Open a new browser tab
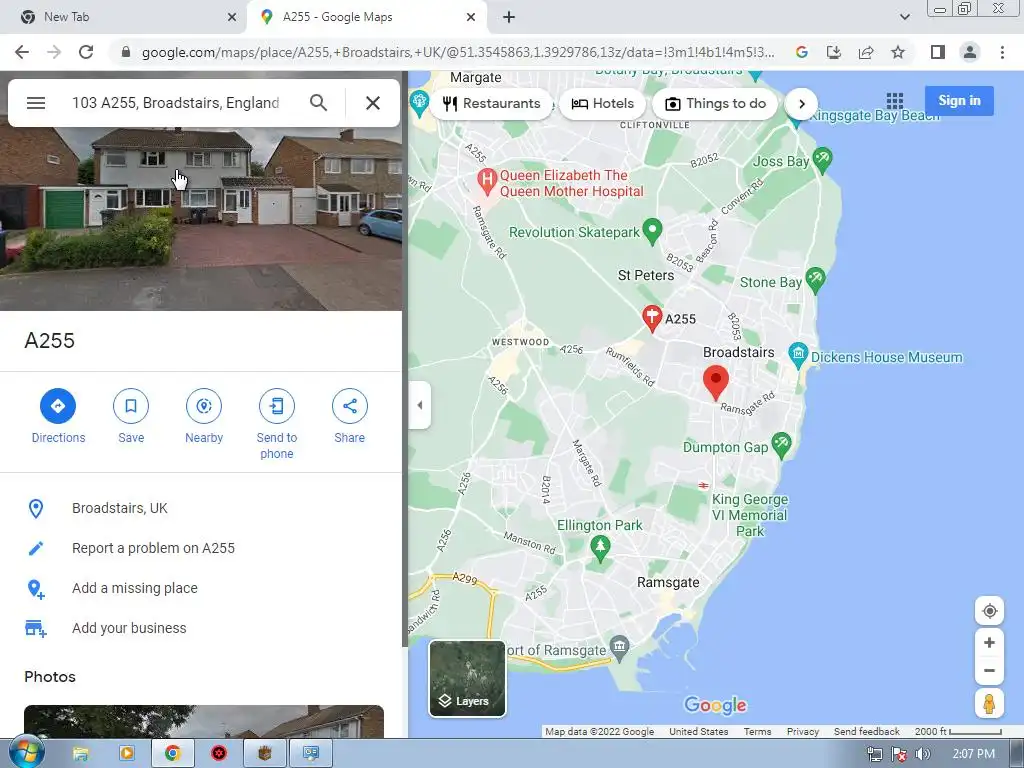Viewport: 1024px width, 768px height. pos(509,17)
